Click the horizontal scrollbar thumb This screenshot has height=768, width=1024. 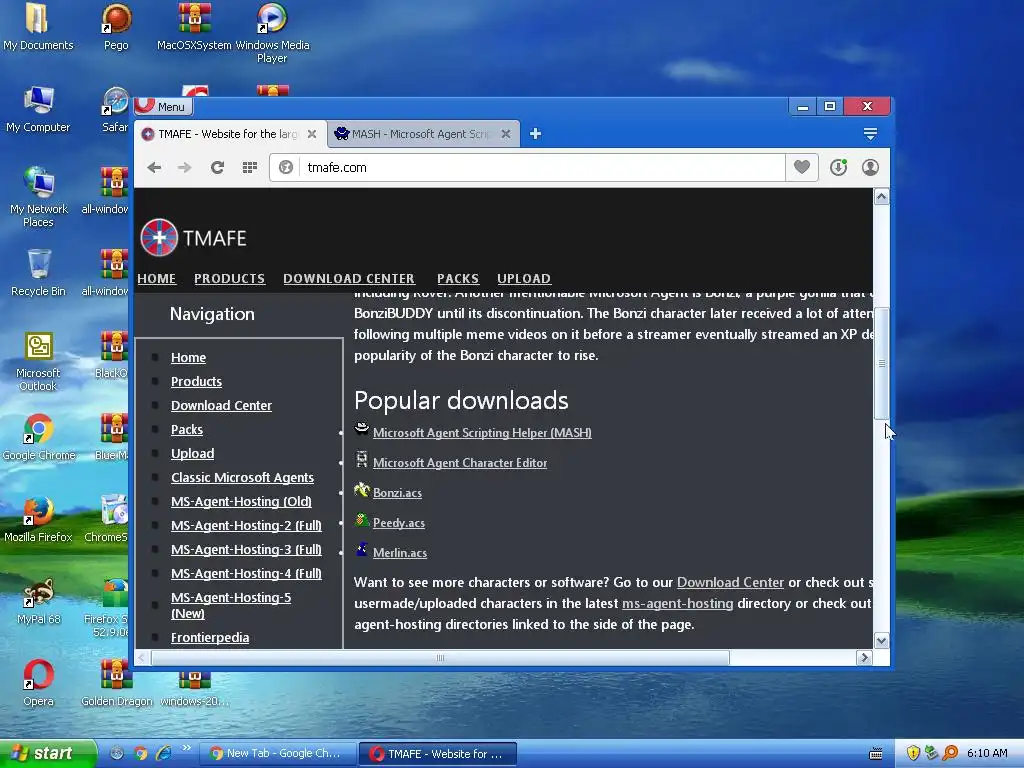point(440,658)
